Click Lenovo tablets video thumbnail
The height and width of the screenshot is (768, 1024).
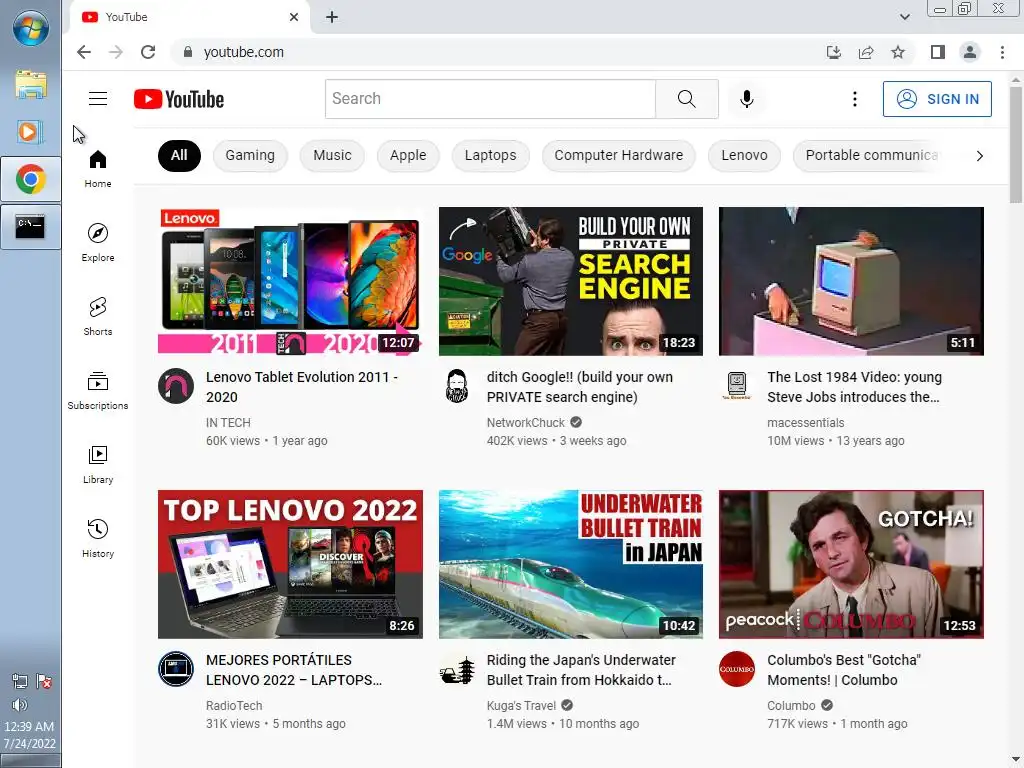[x=290, y=281]
